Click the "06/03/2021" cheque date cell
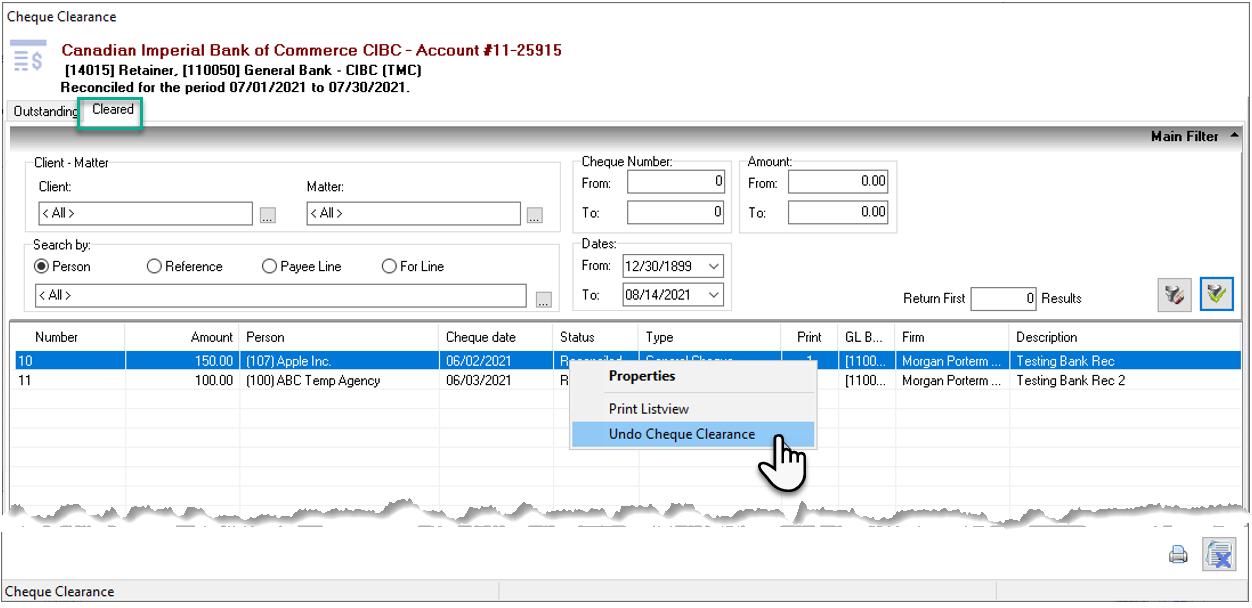Viewport: 1252px width, 608px height. coord(496,381)
